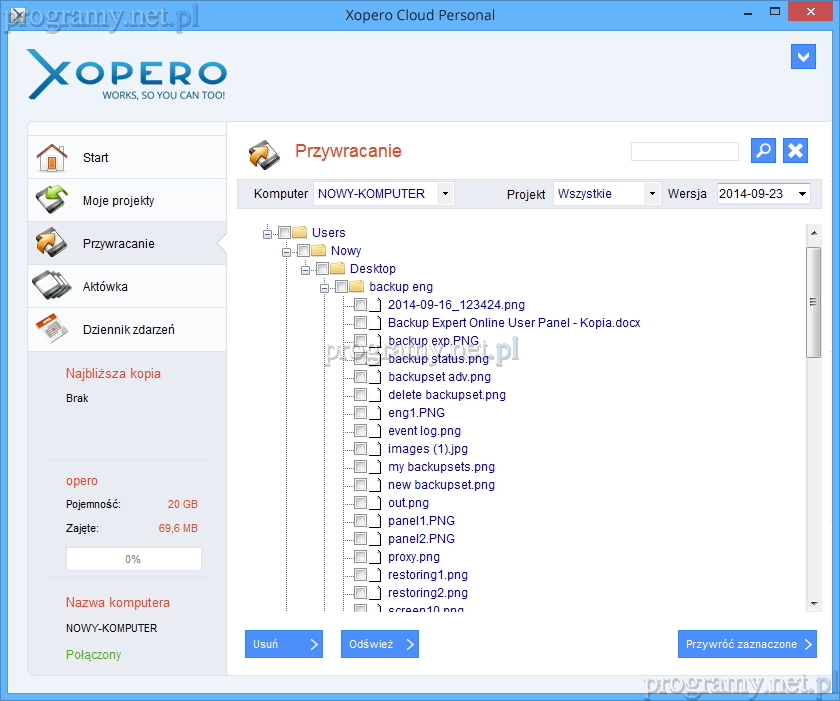840x701 pixels.
Task: Check the box for proxy.png
Action: point(361,557)
